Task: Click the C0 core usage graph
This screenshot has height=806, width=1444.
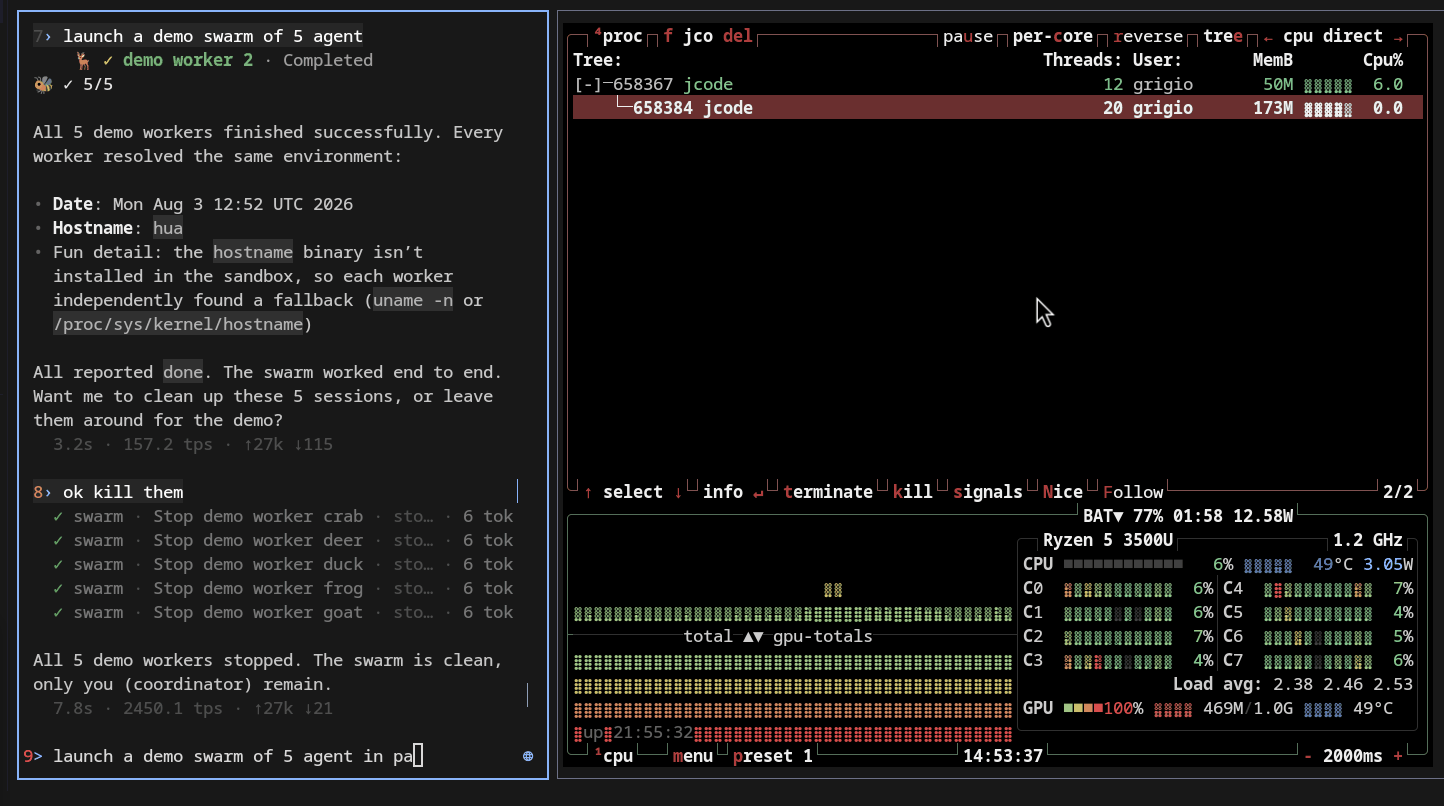Action: 1117,588
